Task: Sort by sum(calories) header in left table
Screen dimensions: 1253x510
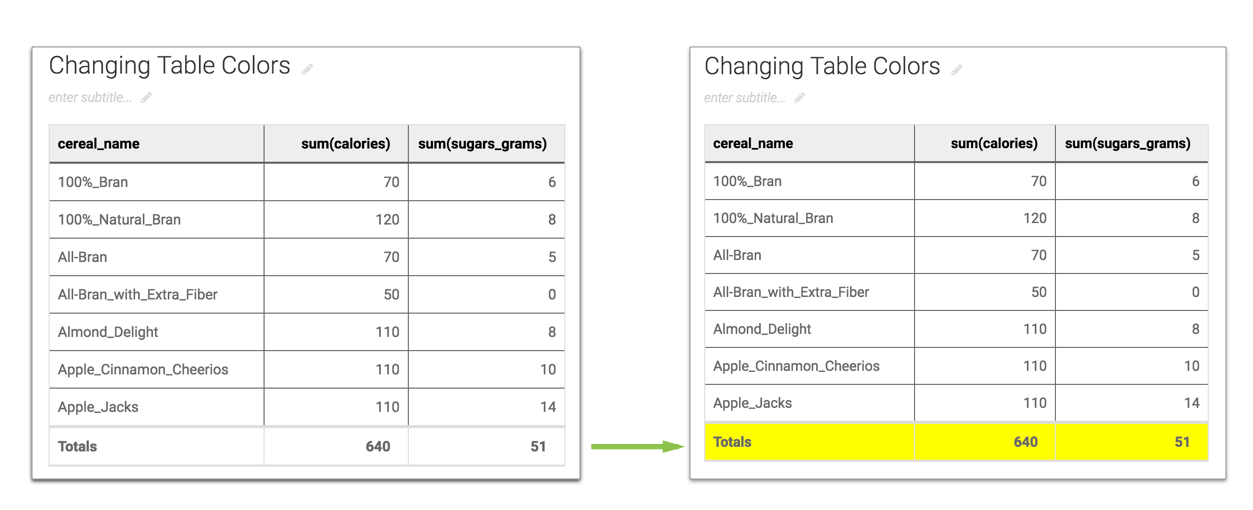Action: [x=345, y=144]
